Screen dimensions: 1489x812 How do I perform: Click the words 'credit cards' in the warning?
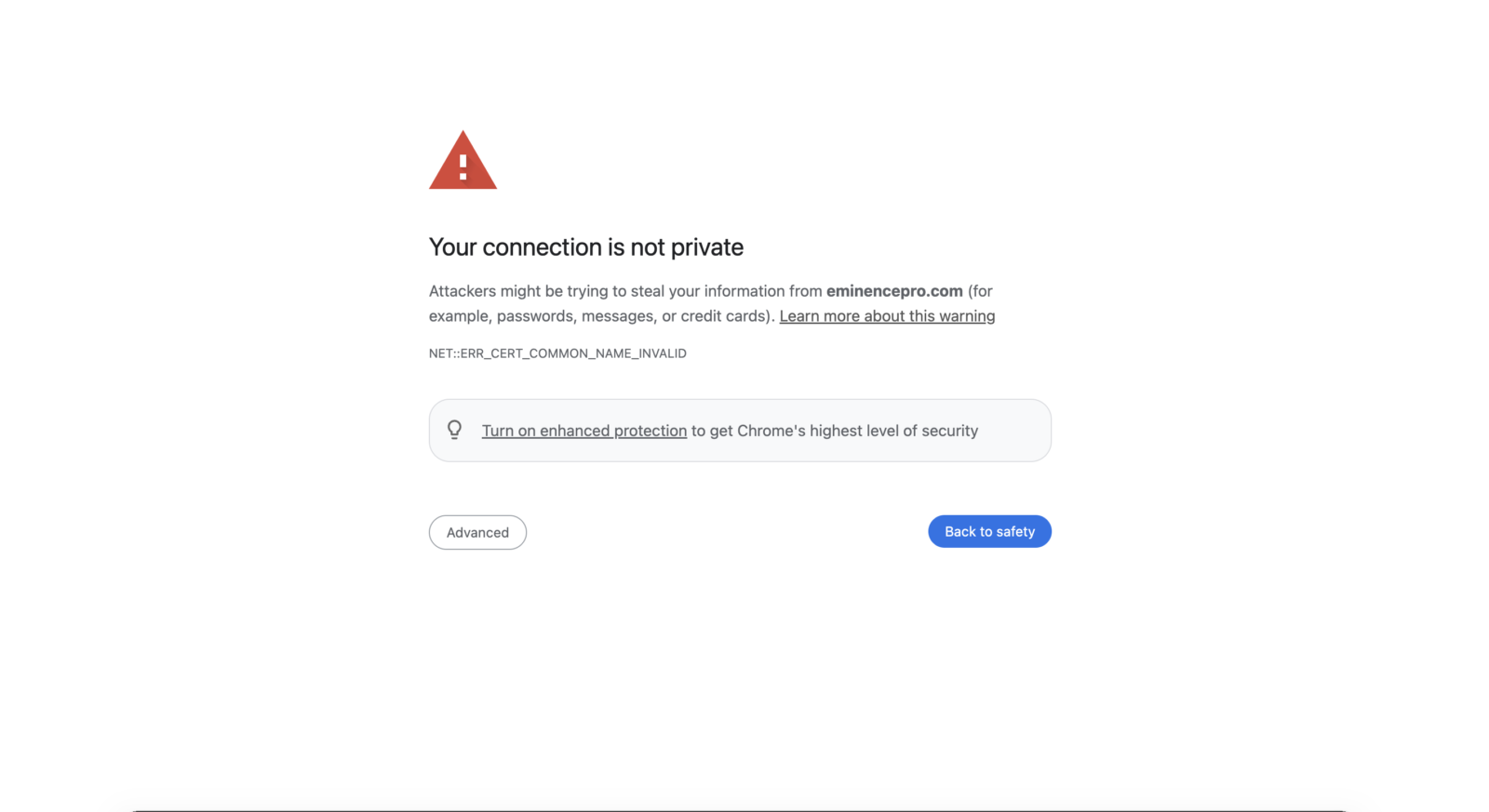pos(724,316)
